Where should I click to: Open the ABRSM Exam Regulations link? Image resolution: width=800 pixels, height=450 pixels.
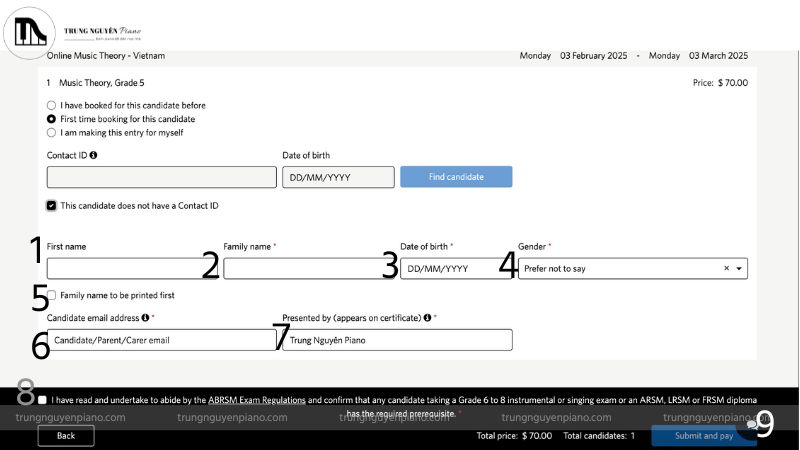tap(257, 400)
